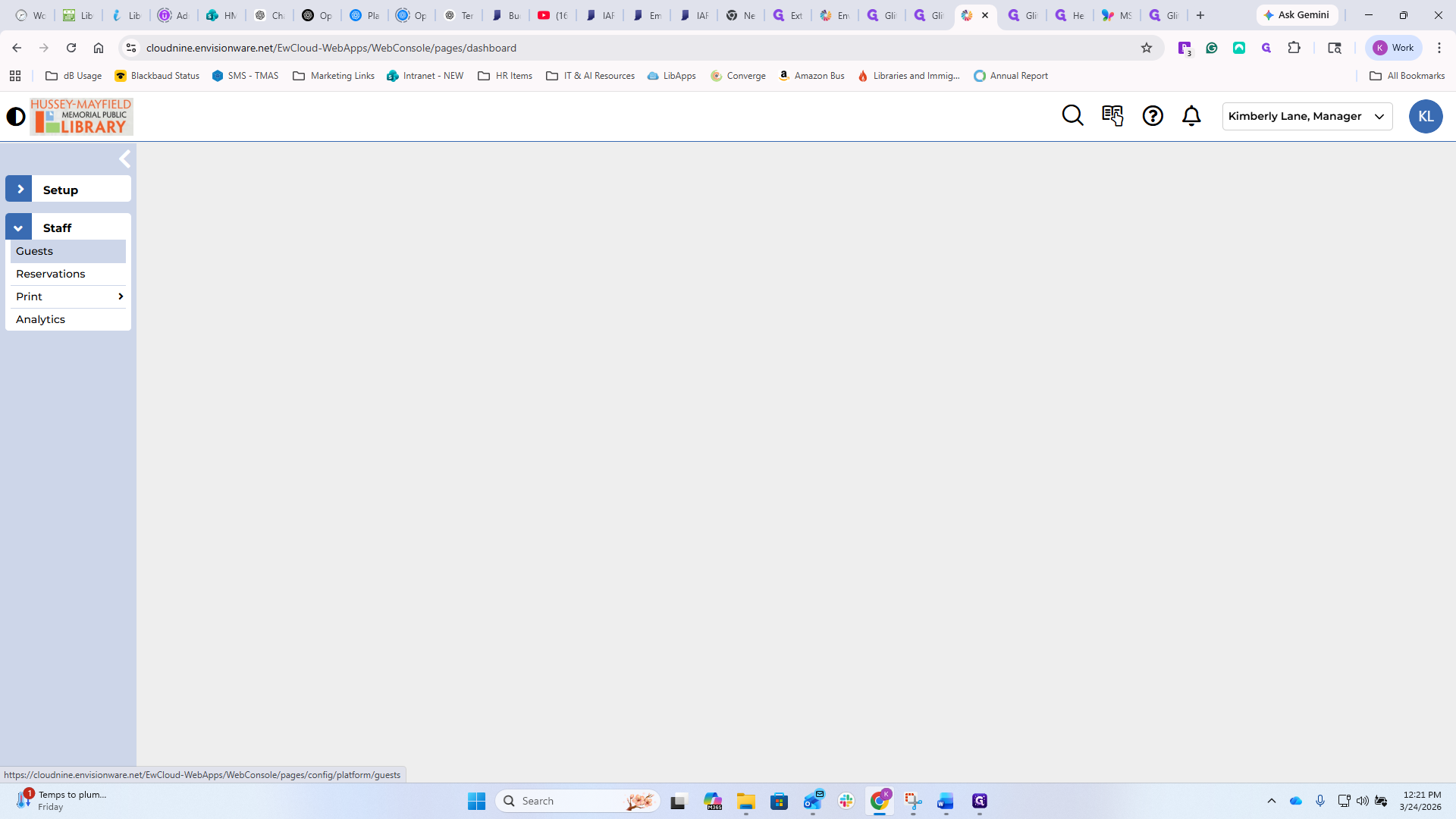
Task: Open the knowledge base reading icon
Action: pos(1112,115)
